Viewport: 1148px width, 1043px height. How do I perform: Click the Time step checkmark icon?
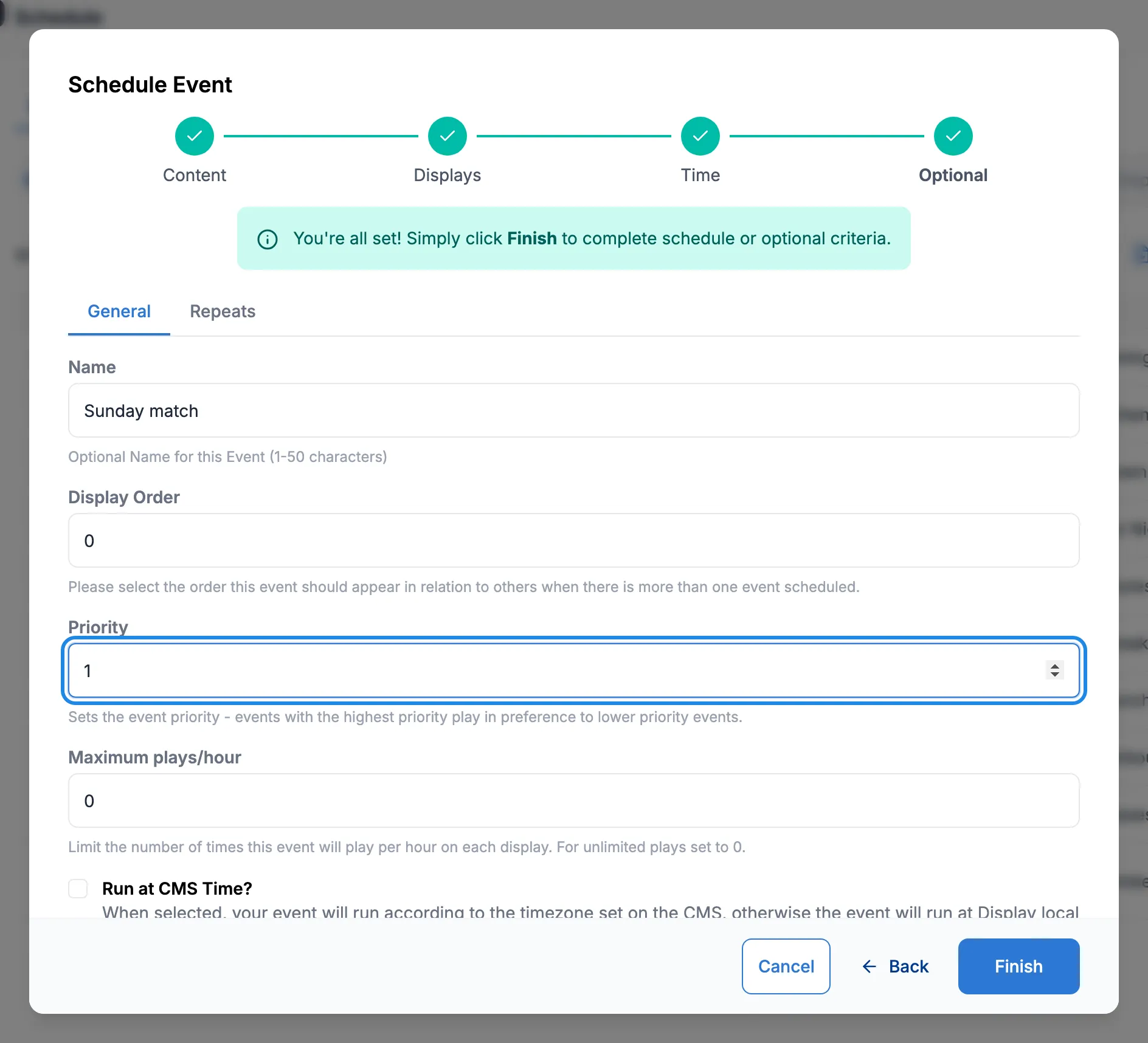tap(700, 136)
